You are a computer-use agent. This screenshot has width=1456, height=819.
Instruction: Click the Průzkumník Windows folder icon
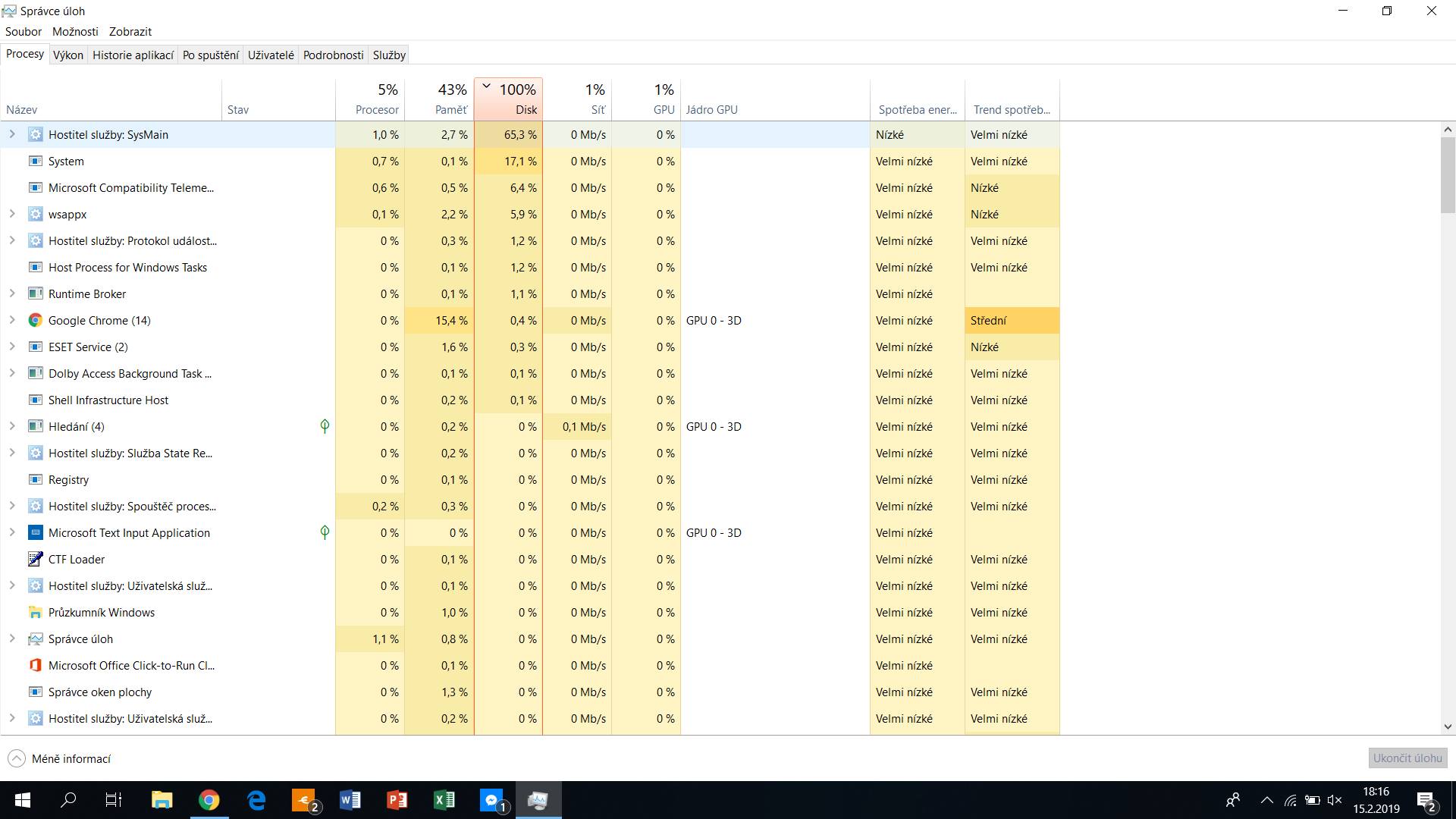click(x=35, y=612)
